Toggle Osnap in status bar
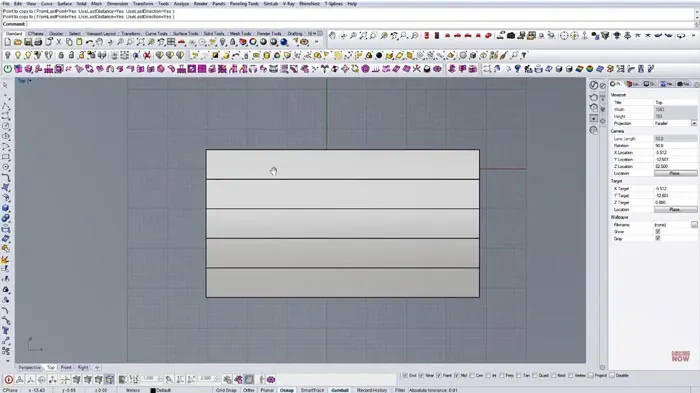Viewport: 700px width, 393px height. coord(287,390)
